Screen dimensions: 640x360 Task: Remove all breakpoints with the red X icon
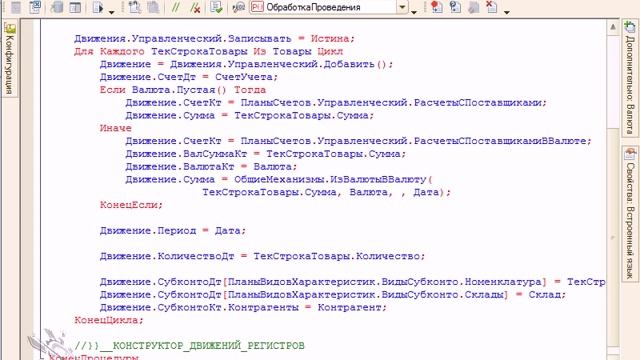pos(491,7)
